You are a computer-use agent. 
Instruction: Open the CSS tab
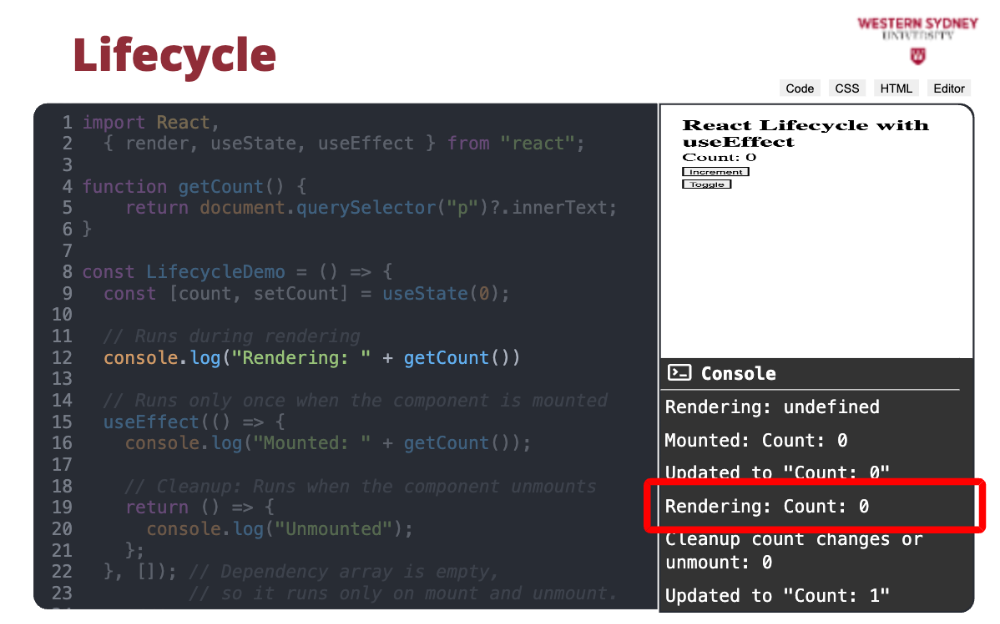click(847, 88)
